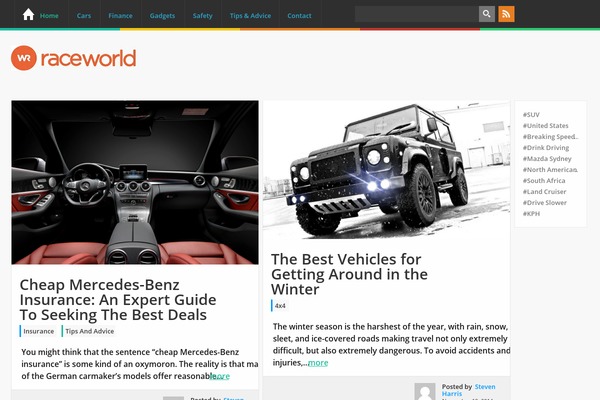Click the 'Posted by' text in winter article
The width and height of the screenshot is (600, 400).
[457, 387]
